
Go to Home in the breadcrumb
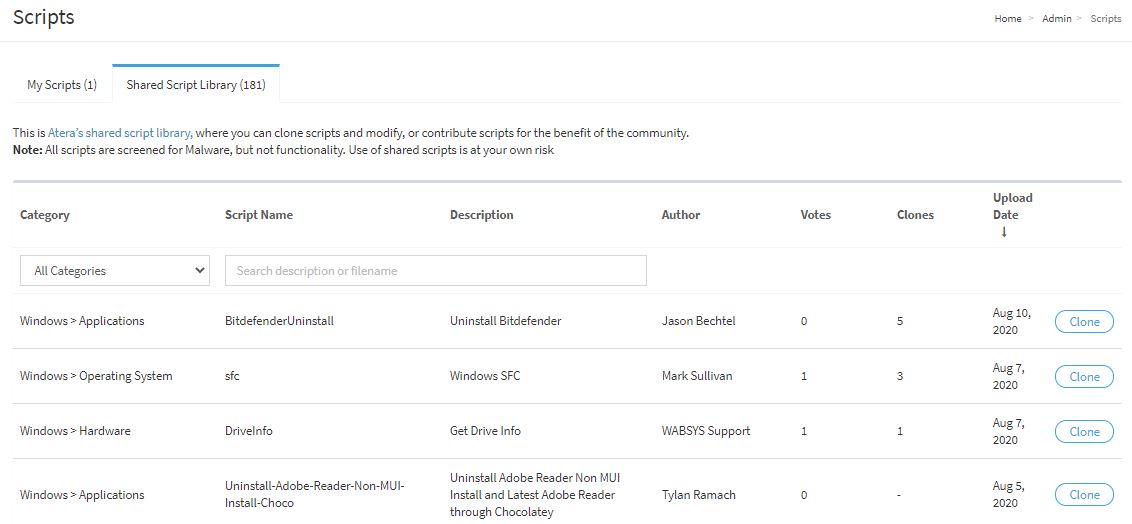(1008, 19)
